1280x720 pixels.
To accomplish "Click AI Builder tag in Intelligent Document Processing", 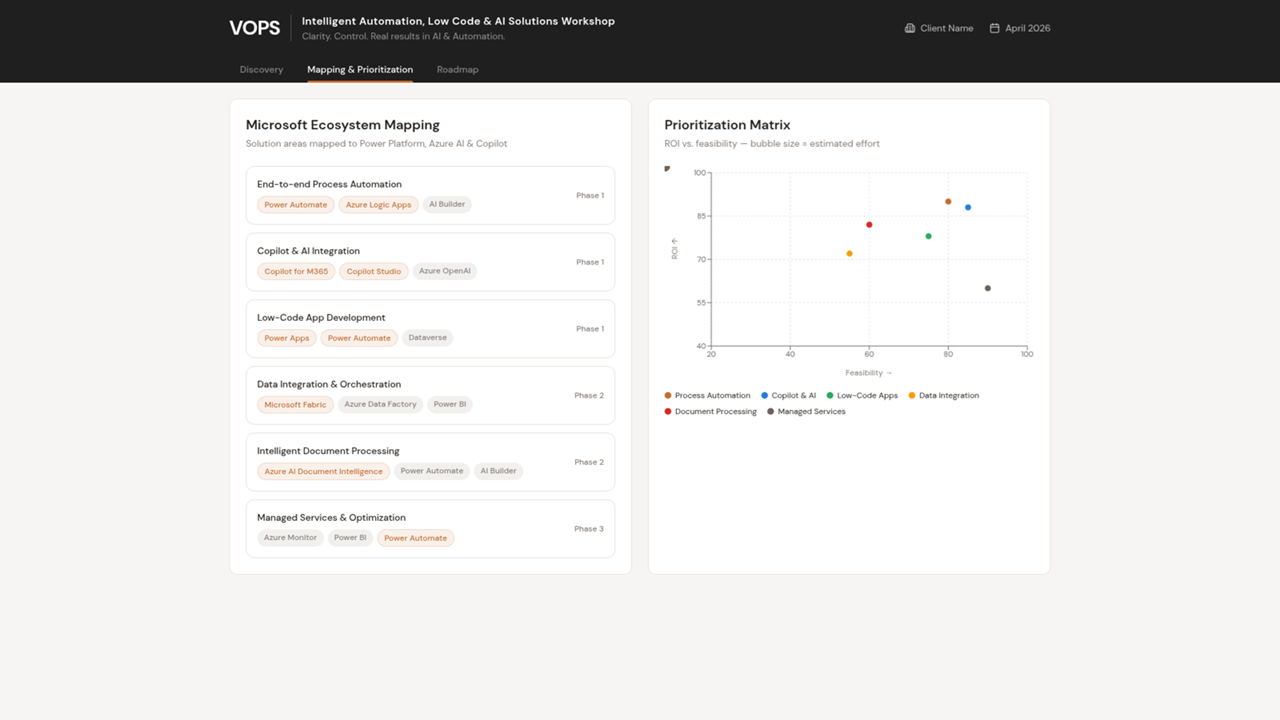I will click(498, 471).
